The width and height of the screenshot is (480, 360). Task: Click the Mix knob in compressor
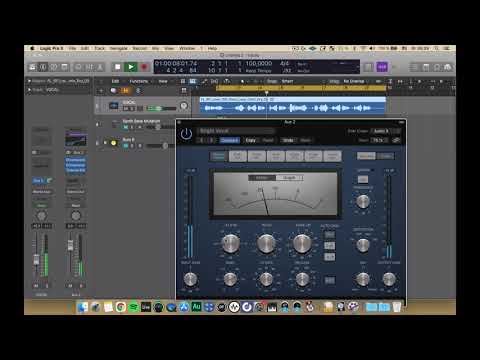point(363,279)
